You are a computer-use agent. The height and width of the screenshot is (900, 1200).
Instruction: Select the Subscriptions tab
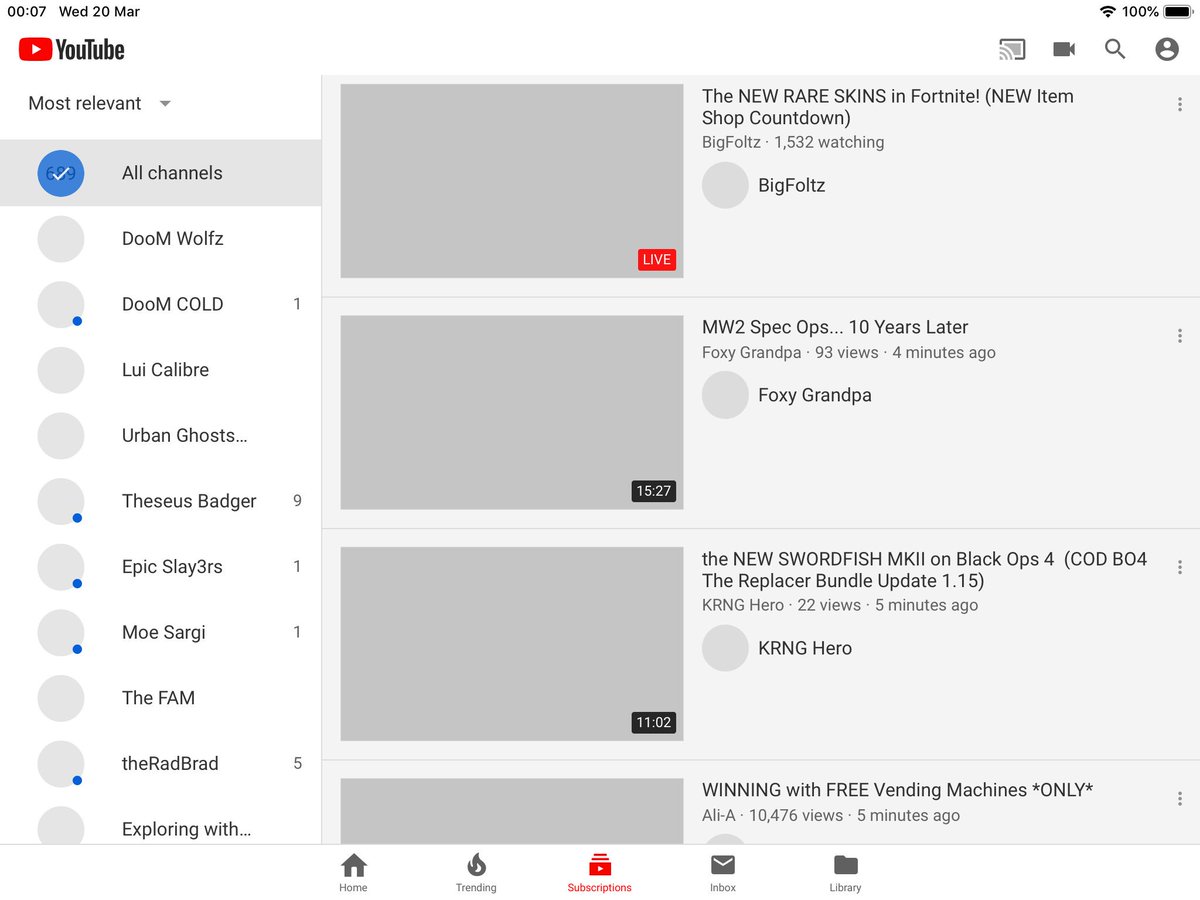pos(599,873)
